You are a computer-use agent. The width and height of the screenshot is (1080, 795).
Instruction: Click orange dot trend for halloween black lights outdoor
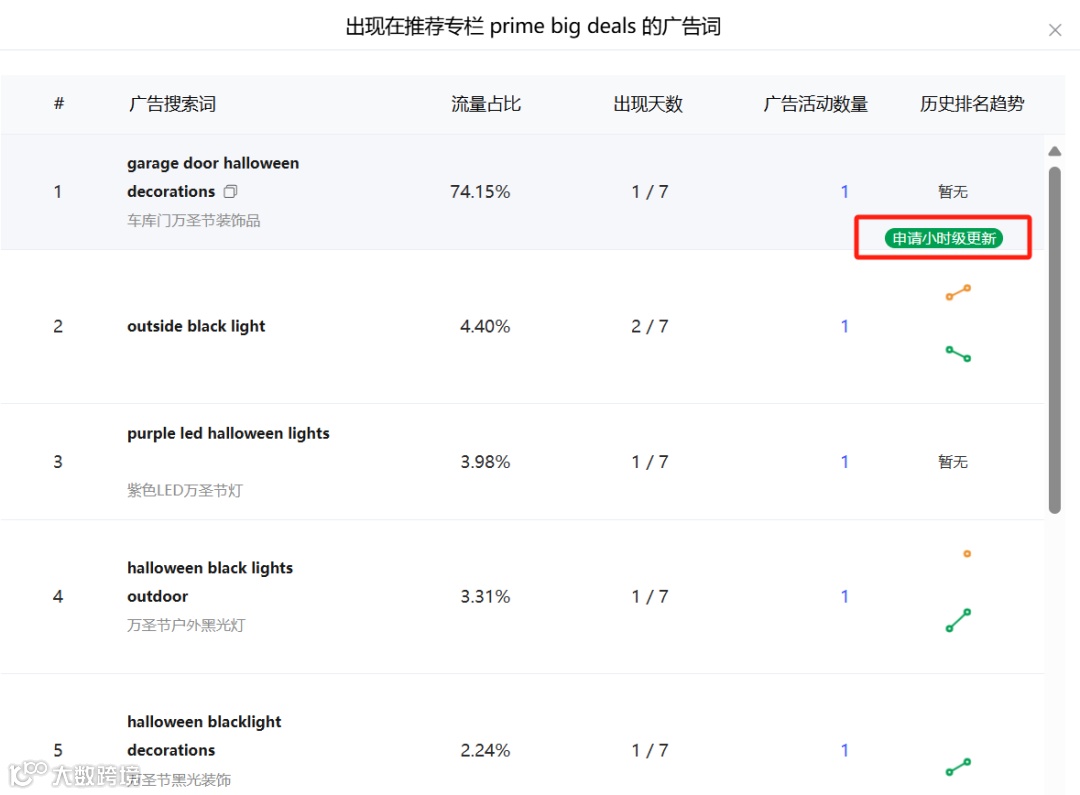pyautogui.click(x=967, y=554)
